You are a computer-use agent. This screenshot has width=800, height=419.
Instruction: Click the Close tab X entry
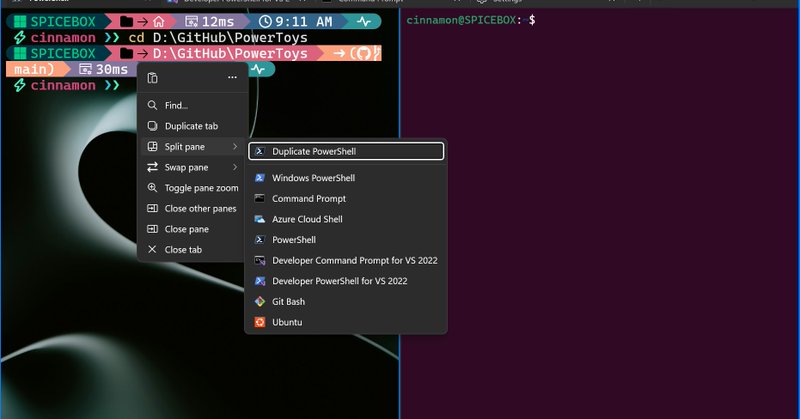coord(192,250)
